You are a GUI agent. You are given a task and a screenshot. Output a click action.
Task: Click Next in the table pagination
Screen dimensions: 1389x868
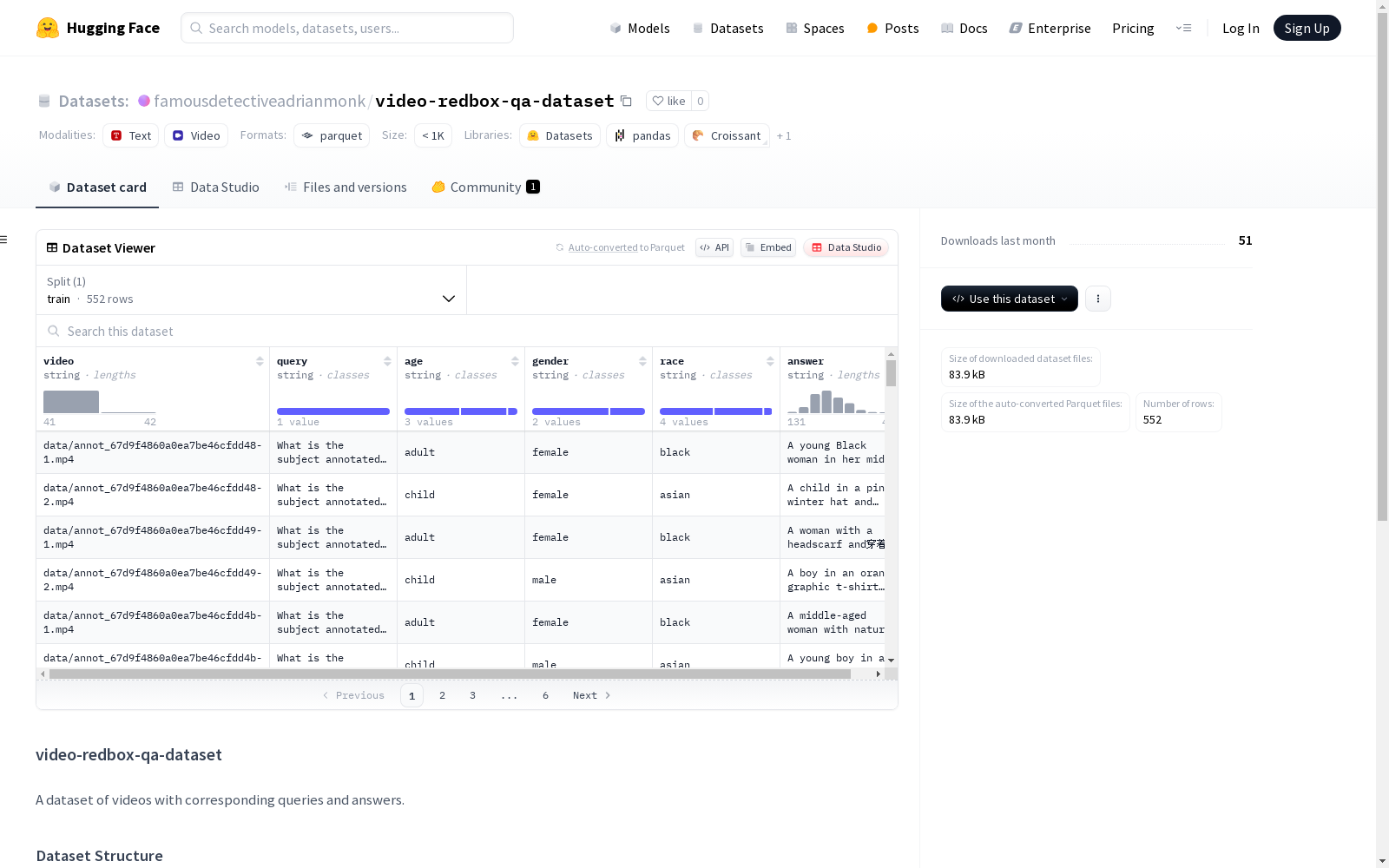coord(592,695)
